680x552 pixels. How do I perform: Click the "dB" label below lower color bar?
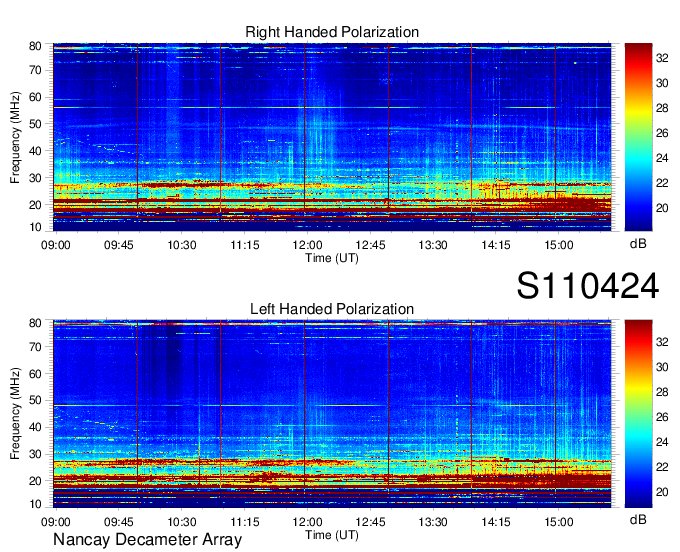tap(638, 520)
